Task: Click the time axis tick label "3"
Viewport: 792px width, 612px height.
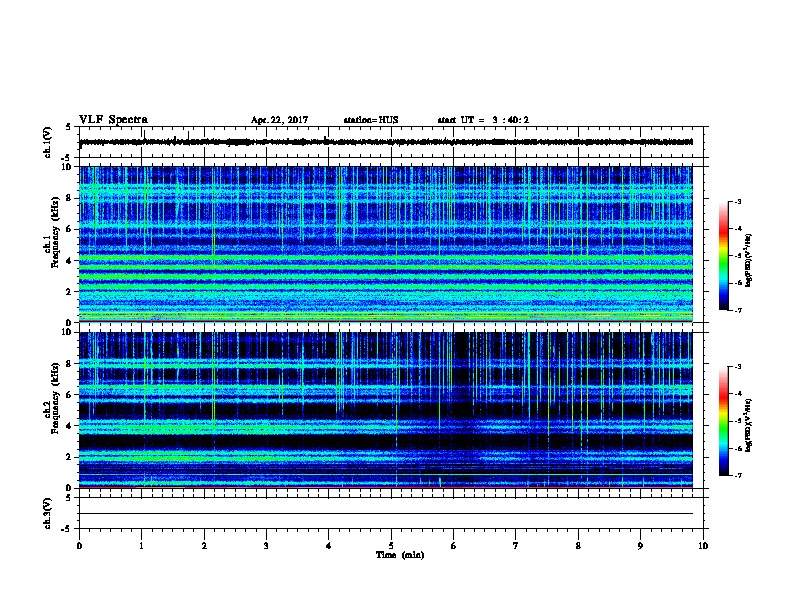Action: pos(266,546)
